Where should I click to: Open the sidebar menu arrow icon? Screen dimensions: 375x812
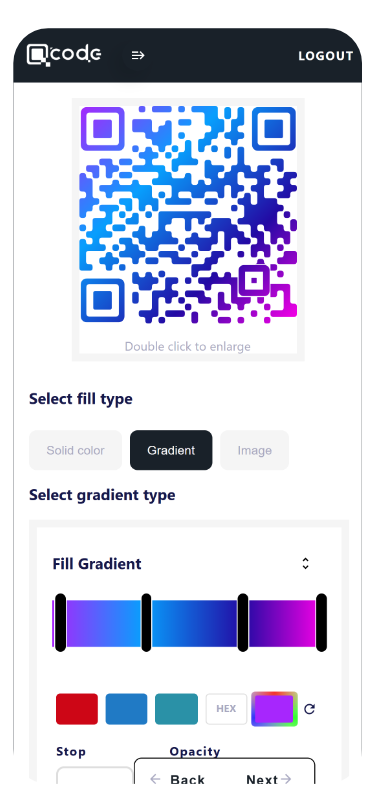point(138,55)
